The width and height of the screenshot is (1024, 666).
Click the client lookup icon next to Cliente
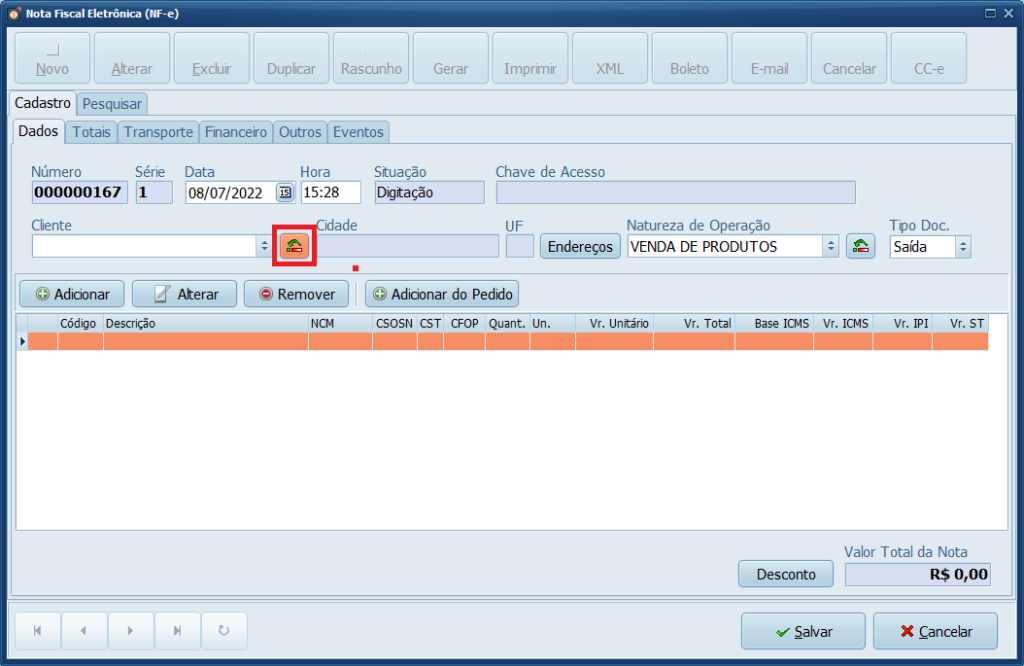point(294,245)
